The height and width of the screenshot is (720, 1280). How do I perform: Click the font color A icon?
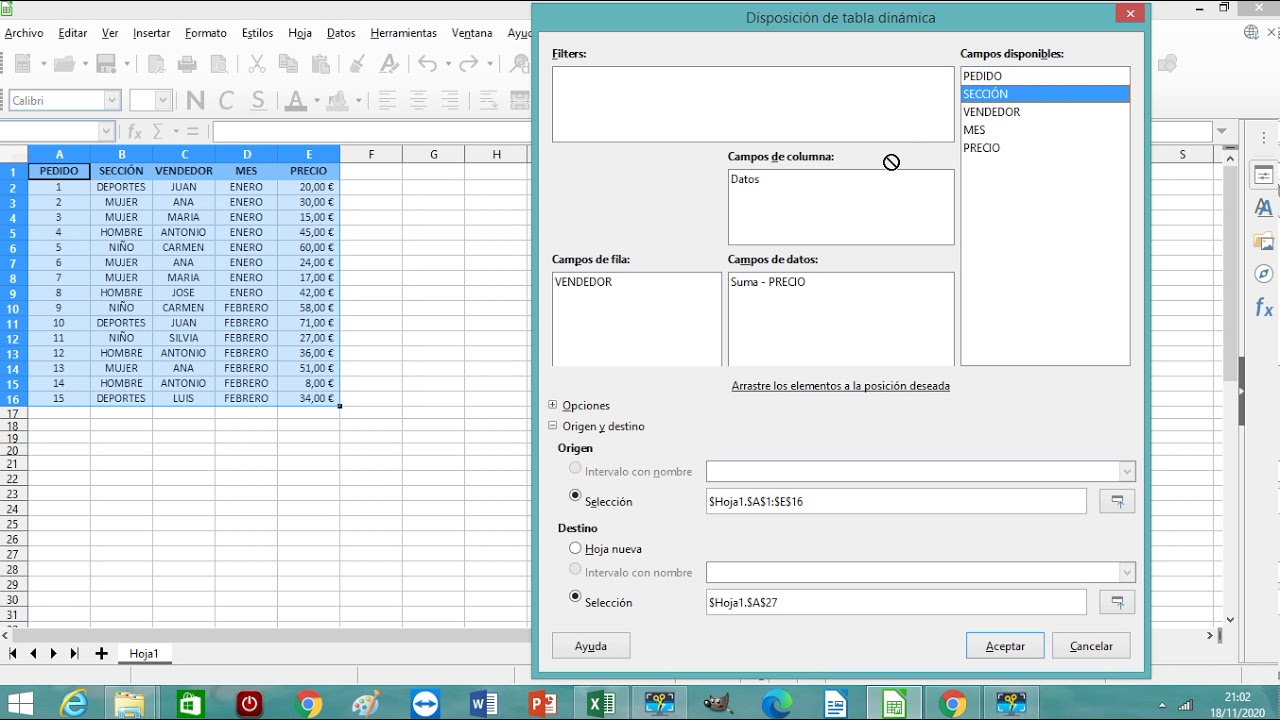(295, 100)
